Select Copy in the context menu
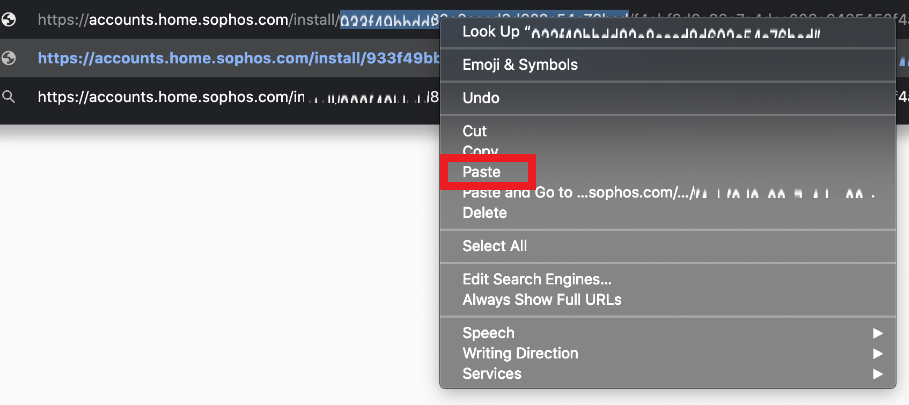Image resolution: width=909 pixels, height=405 pixels. coord(480,151)
